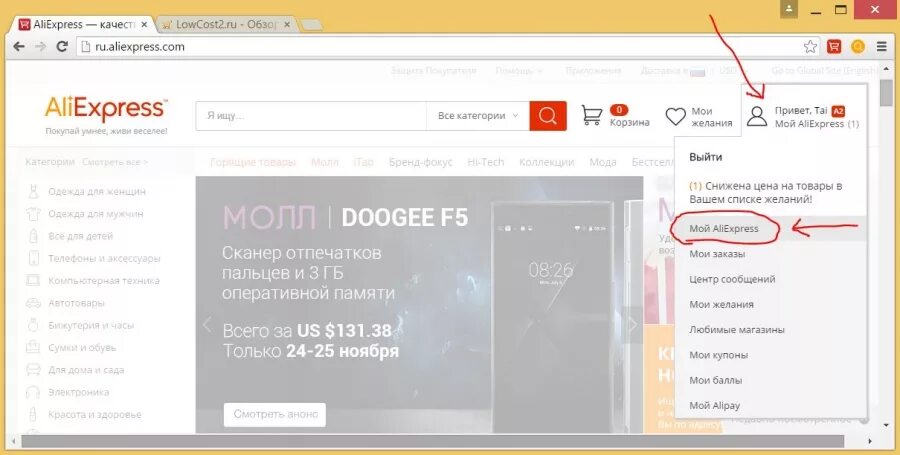Open Все для детей category
The image size is (900, 455).
point(80,236)
